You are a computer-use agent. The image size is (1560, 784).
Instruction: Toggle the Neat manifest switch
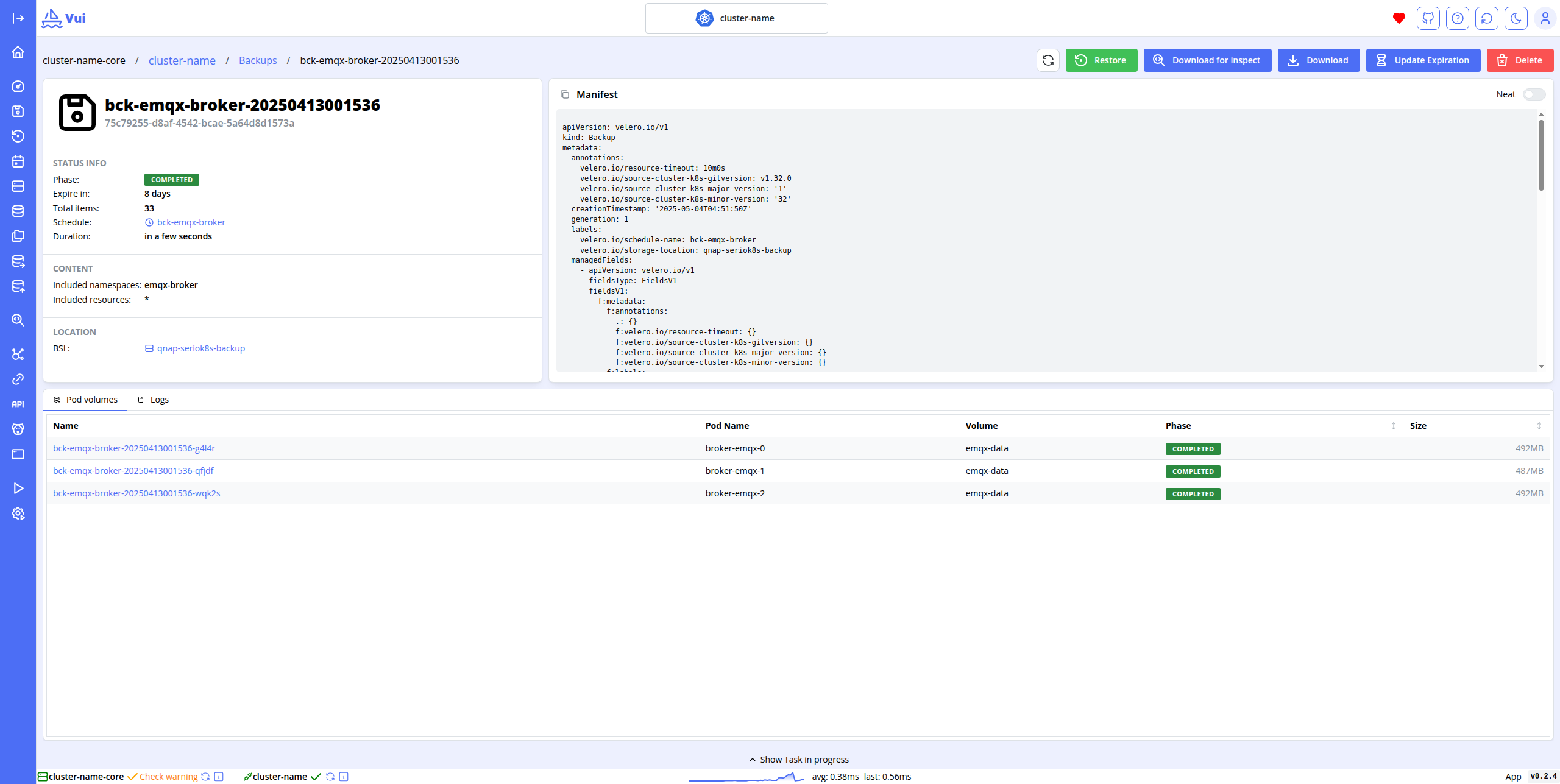pos(1534,94)
